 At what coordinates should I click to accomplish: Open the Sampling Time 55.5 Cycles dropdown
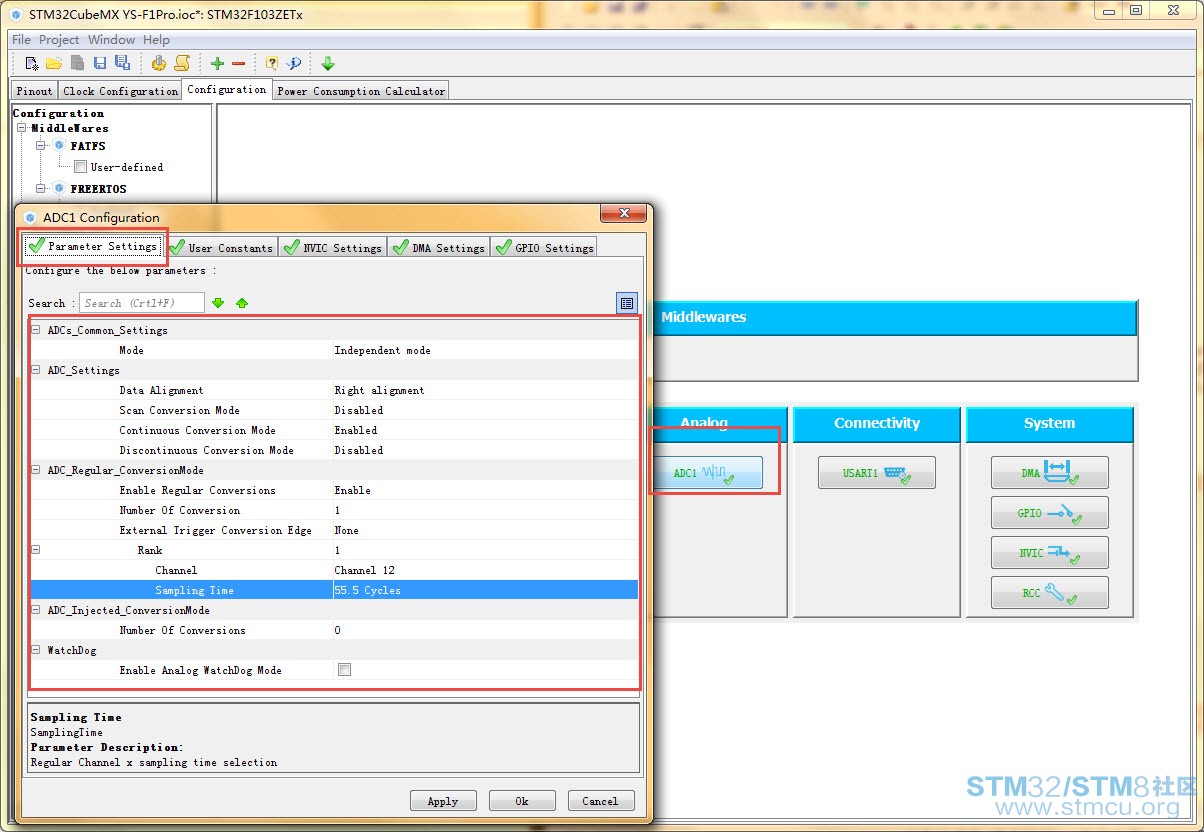pyautogui.click(x=485, y=590)
